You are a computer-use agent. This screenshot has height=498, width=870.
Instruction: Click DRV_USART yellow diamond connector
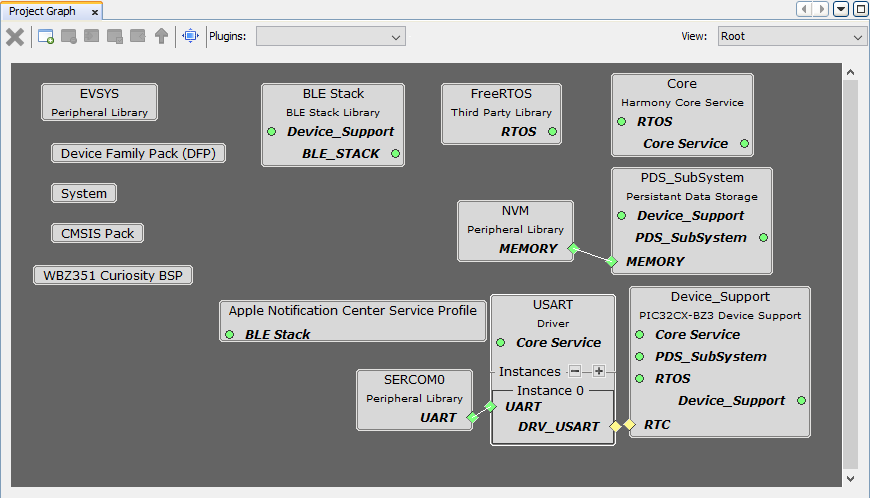pyautogui.click(x=615, y=426)
